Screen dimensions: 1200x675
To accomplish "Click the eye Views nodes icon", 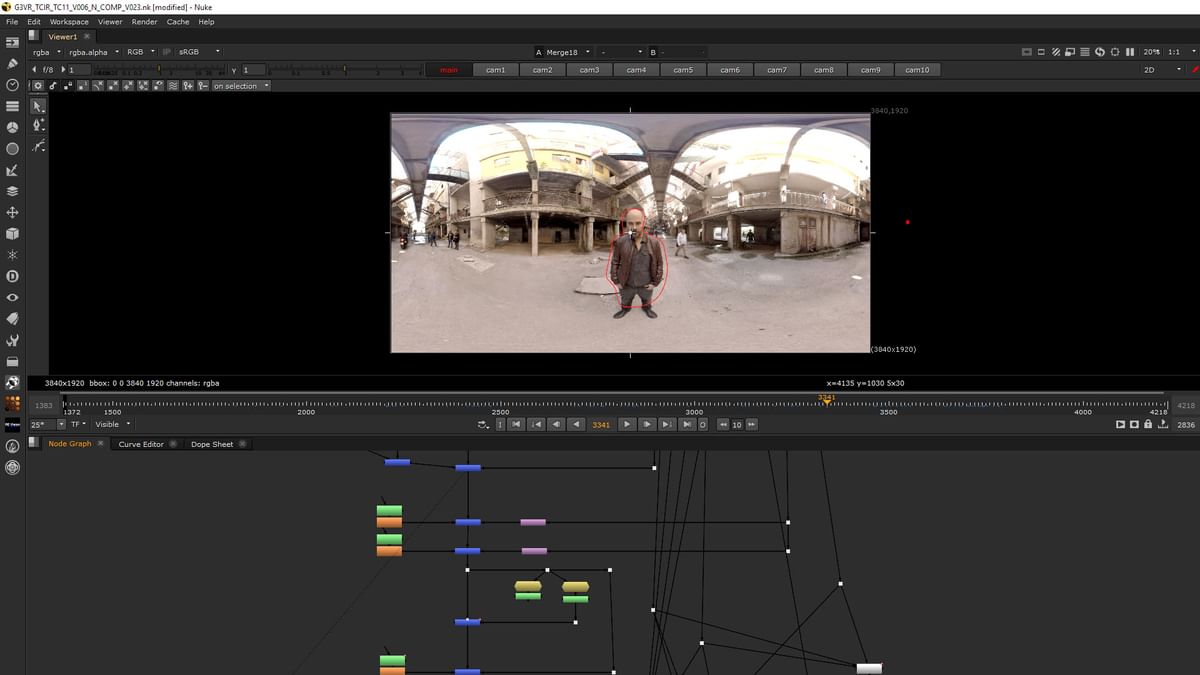I will [13, 297].
